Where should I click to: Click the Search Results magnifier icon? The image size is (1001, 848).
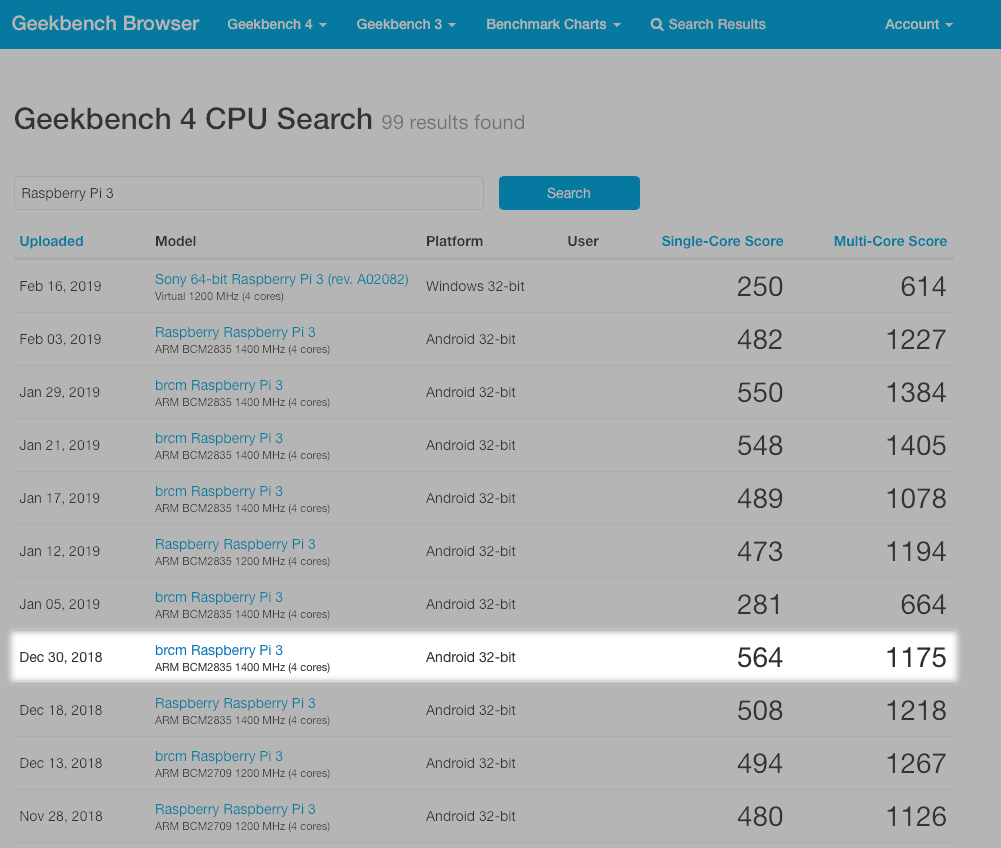657,25
